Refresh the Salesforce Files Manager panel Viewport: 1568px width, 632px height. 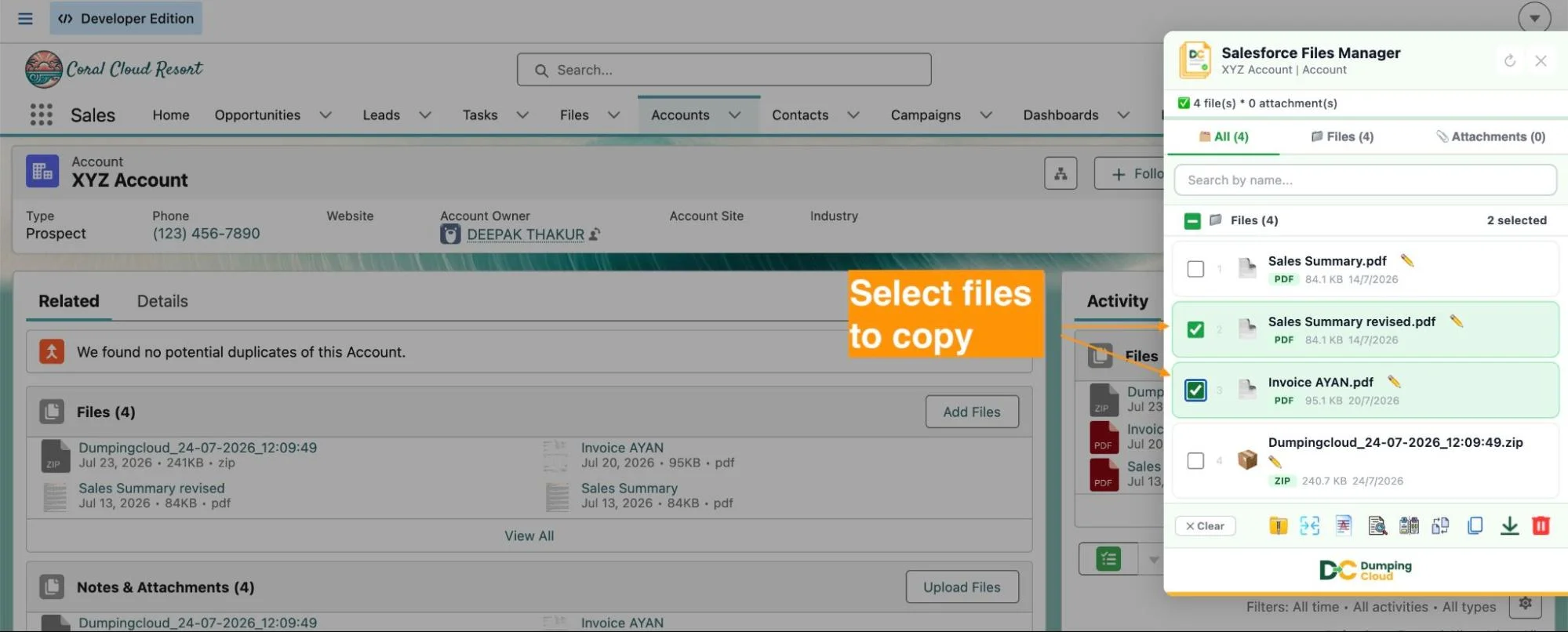1510,60
